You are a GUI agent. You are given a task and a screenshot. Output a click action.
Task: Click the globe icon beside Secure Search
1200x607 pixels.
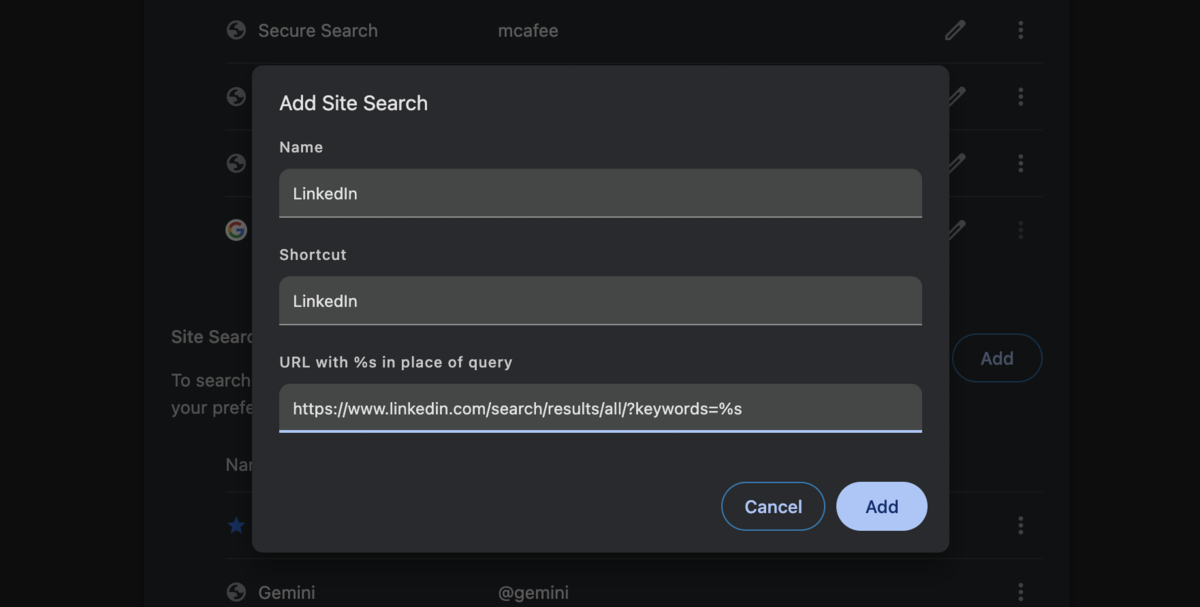236,30
